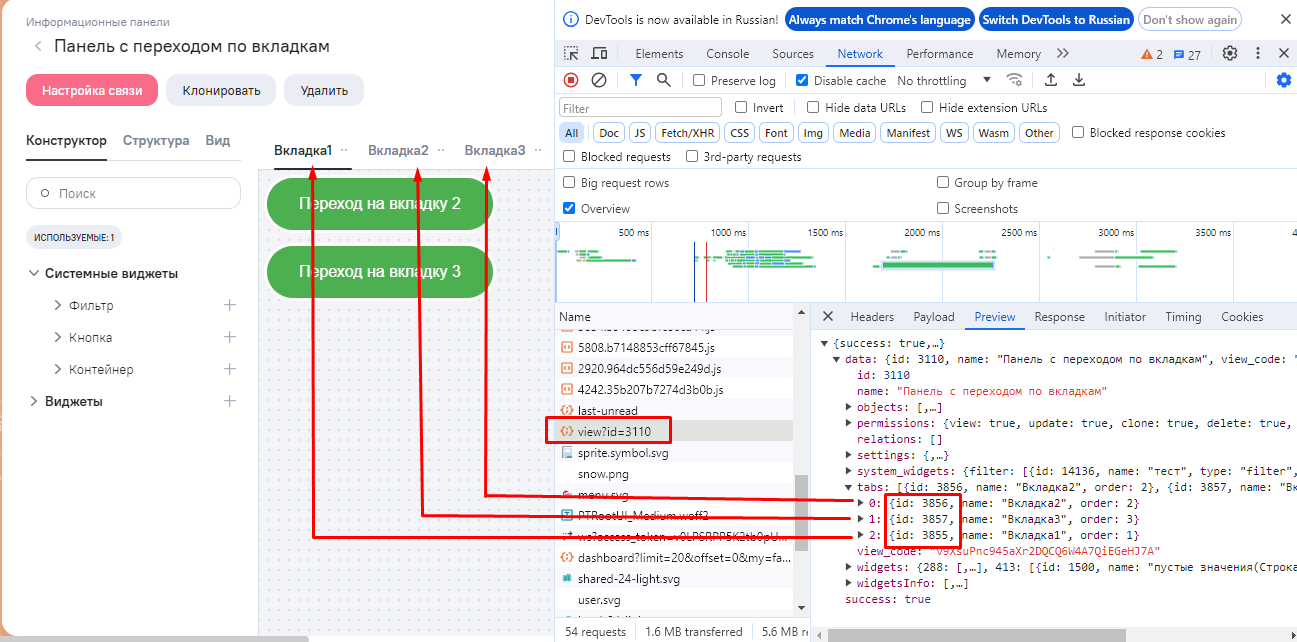
Task: Click the export HAR download icon
Action: tap(1079, 80)
